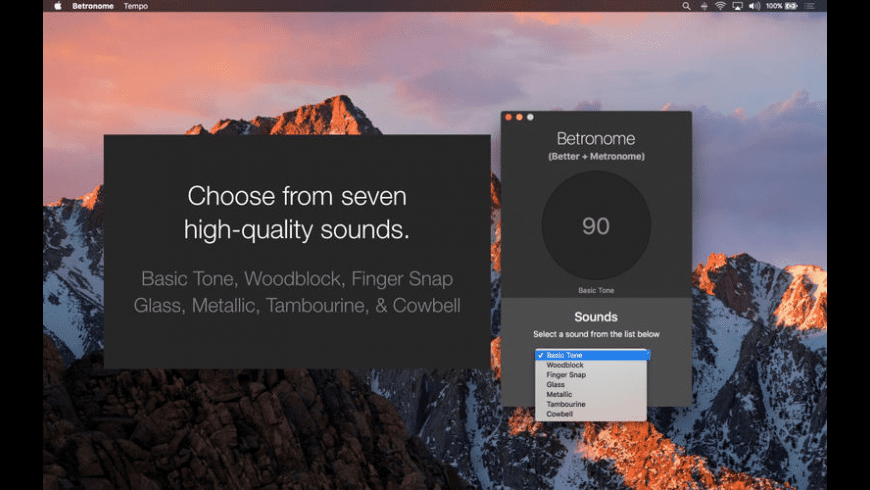Click the 100% battery percentage text
Image resolution: width=870 pixels, height=490 pixels.
773,6
